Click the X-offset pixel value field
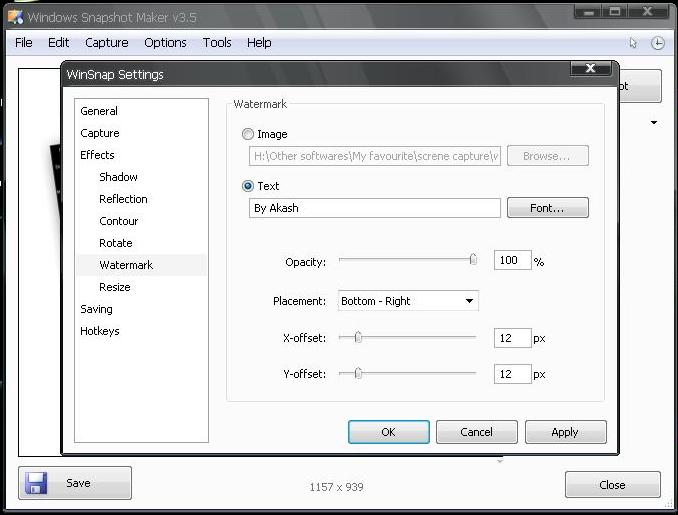 coord(512,338)
